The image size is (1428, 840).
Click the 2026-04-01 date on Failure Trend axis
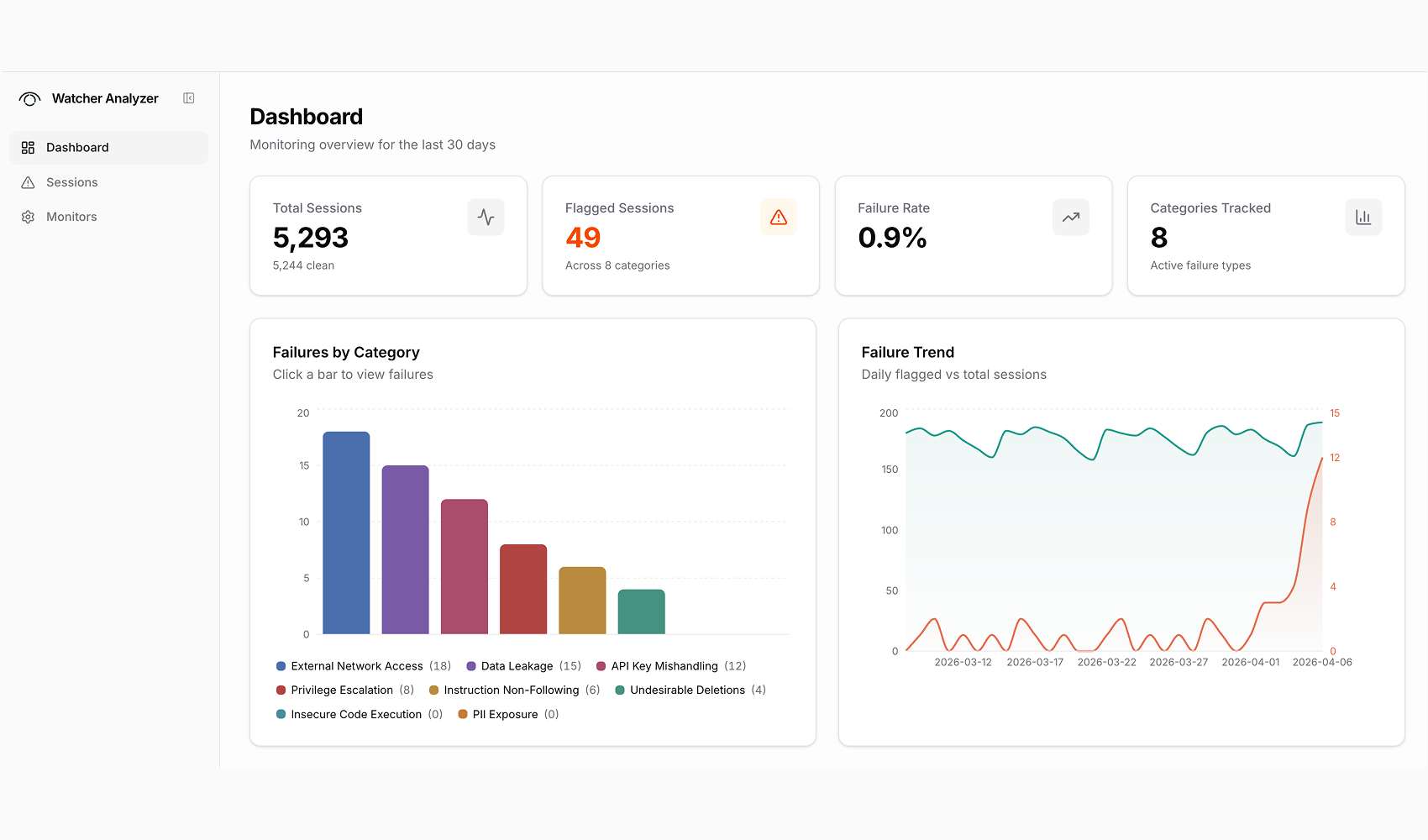click(x=1250, y=663)
